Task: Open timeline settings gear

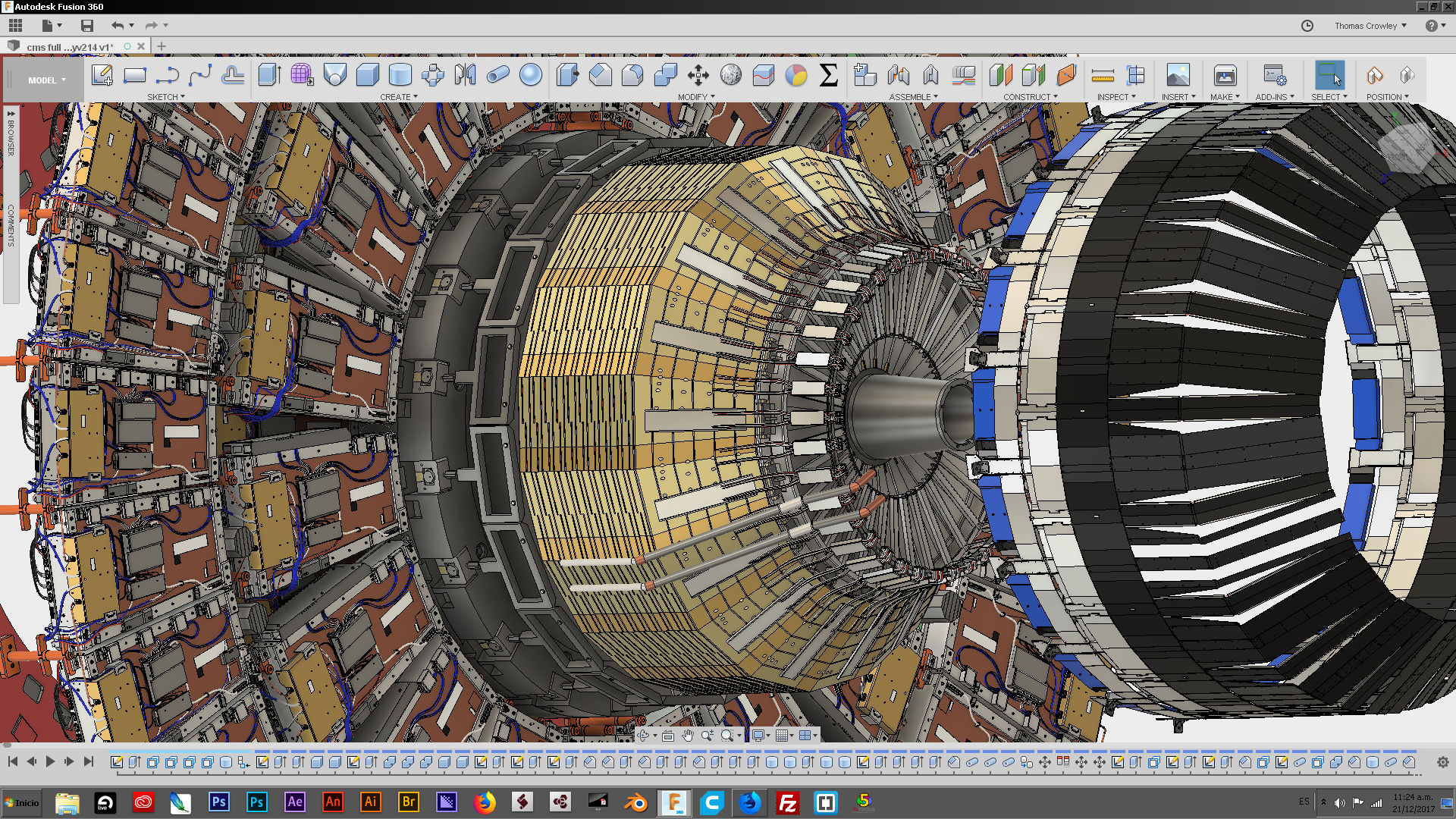Action: point(1442,762)
